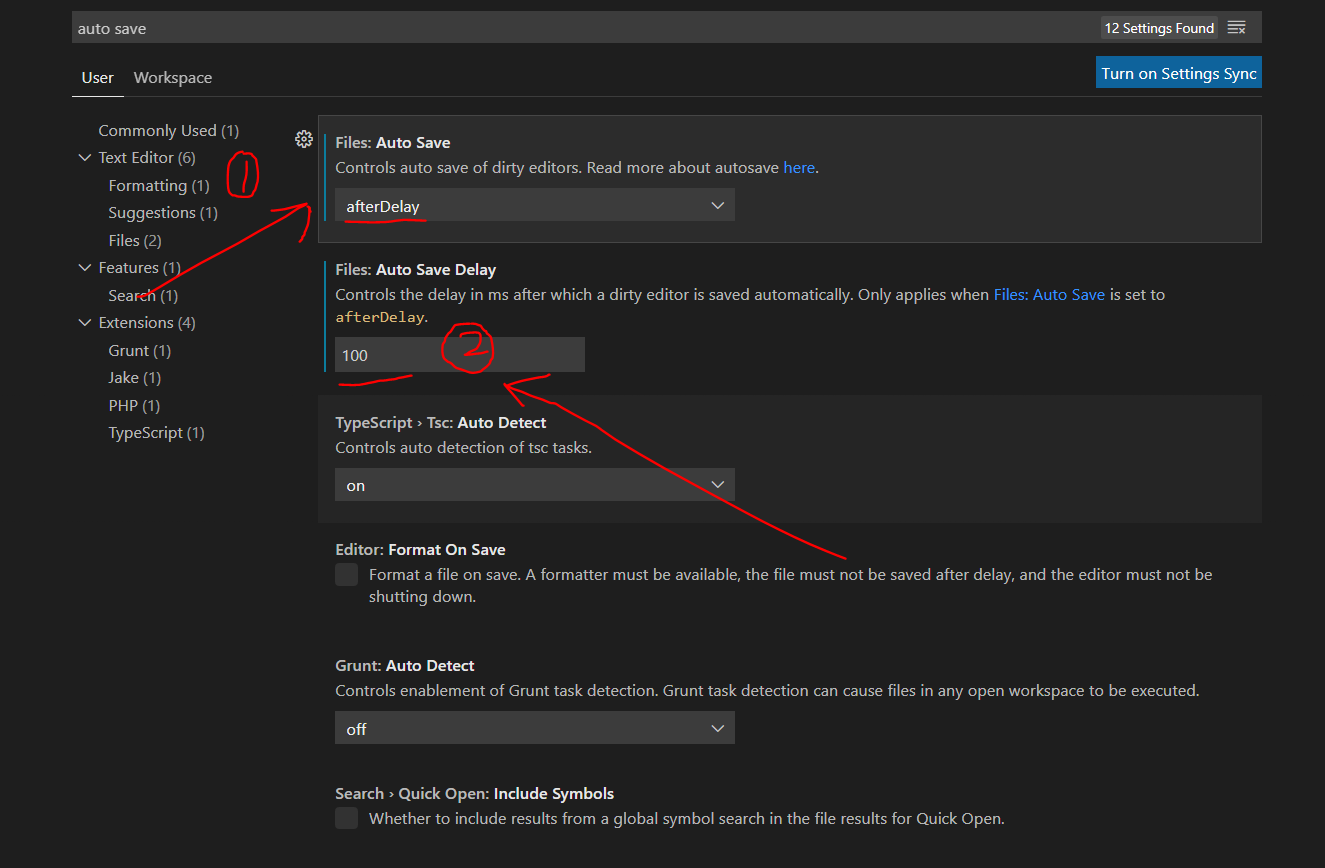Image resolution: width=1325 pixels, height=868 pixels.
Task: Collapse the Text Editor tree section
Action: click(84, 157)
